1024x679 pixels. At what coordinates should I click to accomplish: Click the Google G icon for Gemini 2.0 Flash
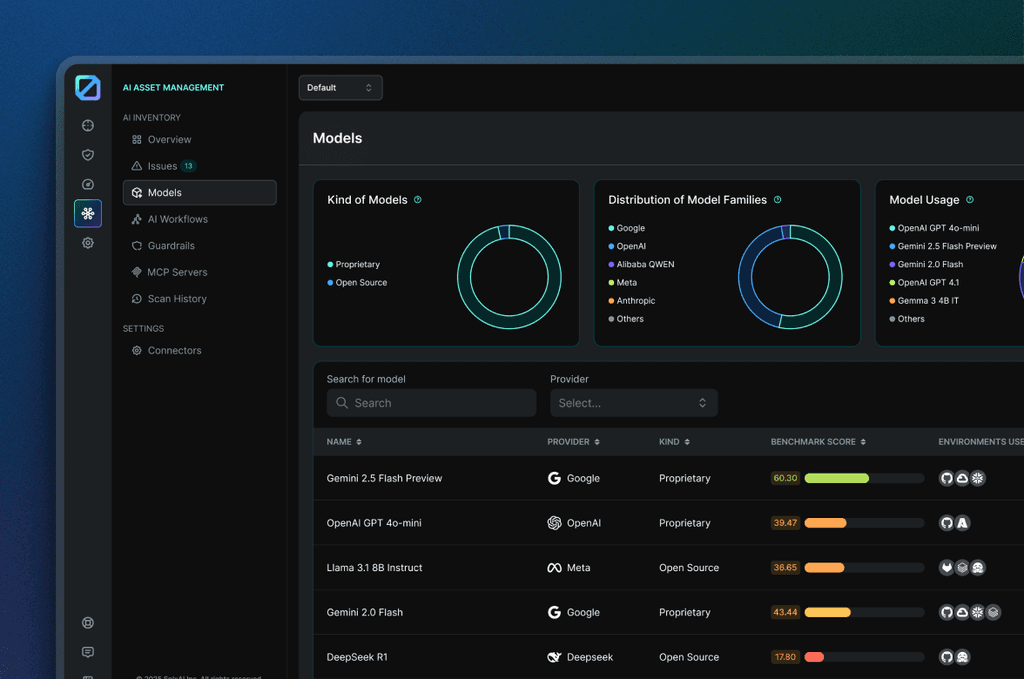(554, 612)
